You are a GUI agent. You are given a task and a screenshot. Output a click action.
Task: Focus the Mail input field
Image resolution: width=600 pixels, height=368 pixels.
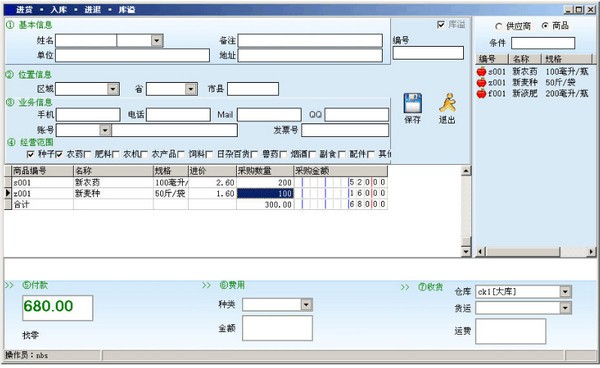point(269,115)
